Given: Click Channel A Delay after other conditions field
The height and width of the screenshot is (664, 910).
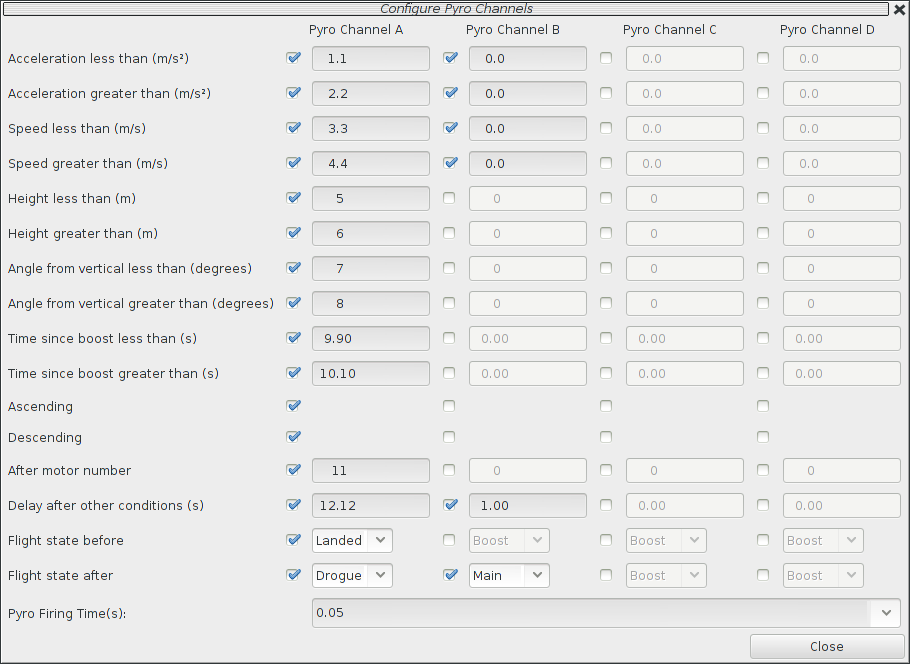Looking at the screenshot, I should point(370,506).
